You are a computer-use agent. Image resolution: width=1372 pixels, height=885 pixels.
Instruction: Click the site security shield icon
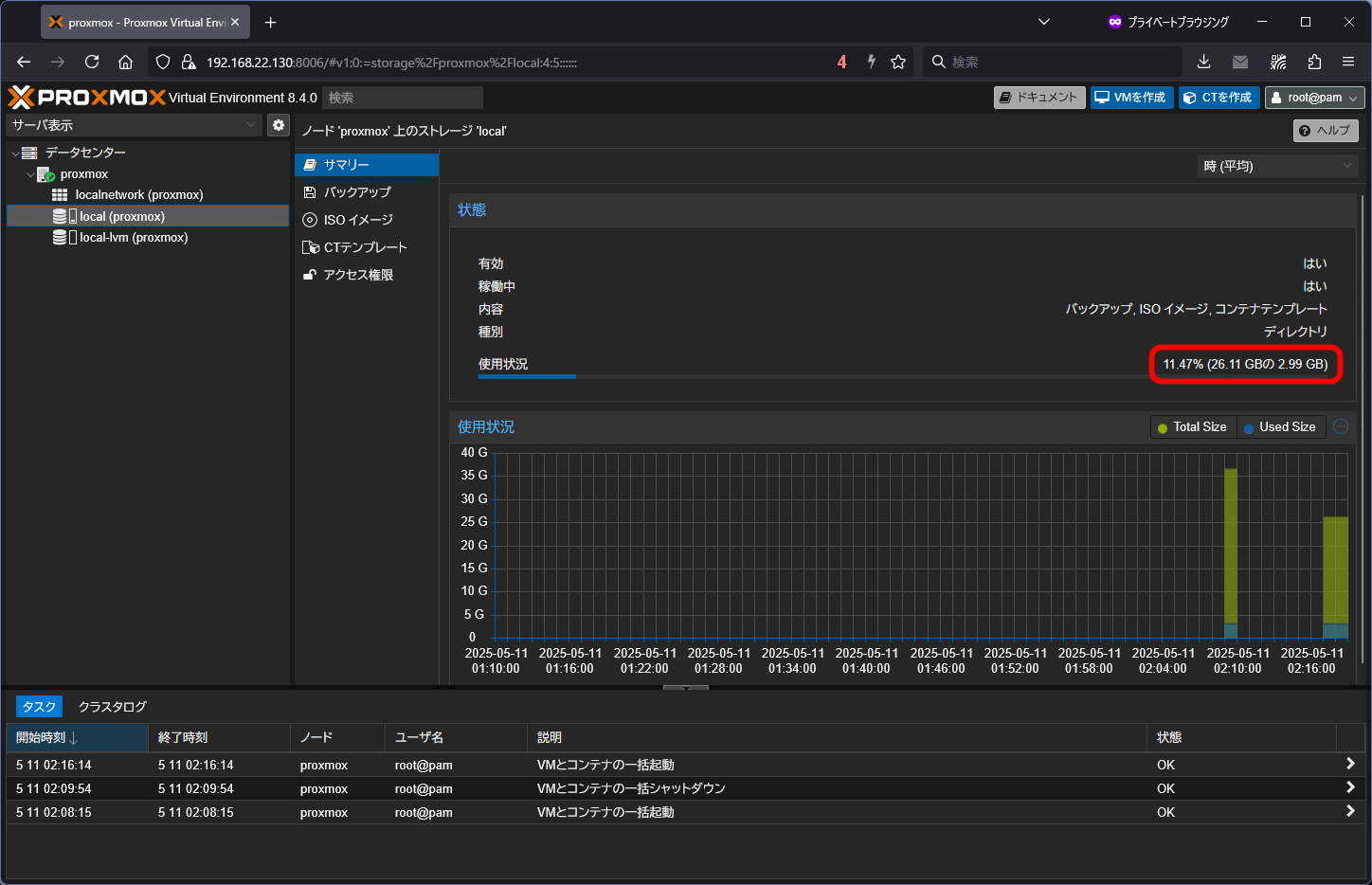point(163,62)
